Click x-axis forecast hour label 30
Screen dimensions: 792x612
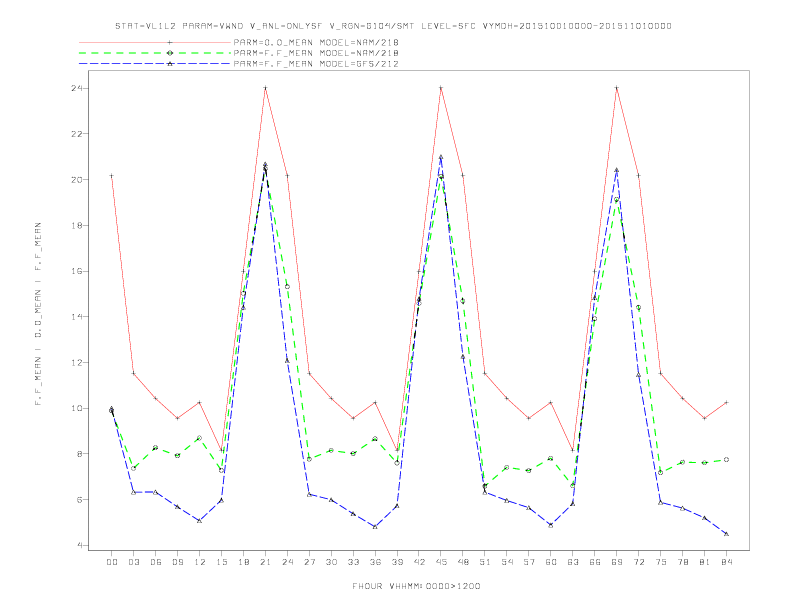(x=331, y=562)
